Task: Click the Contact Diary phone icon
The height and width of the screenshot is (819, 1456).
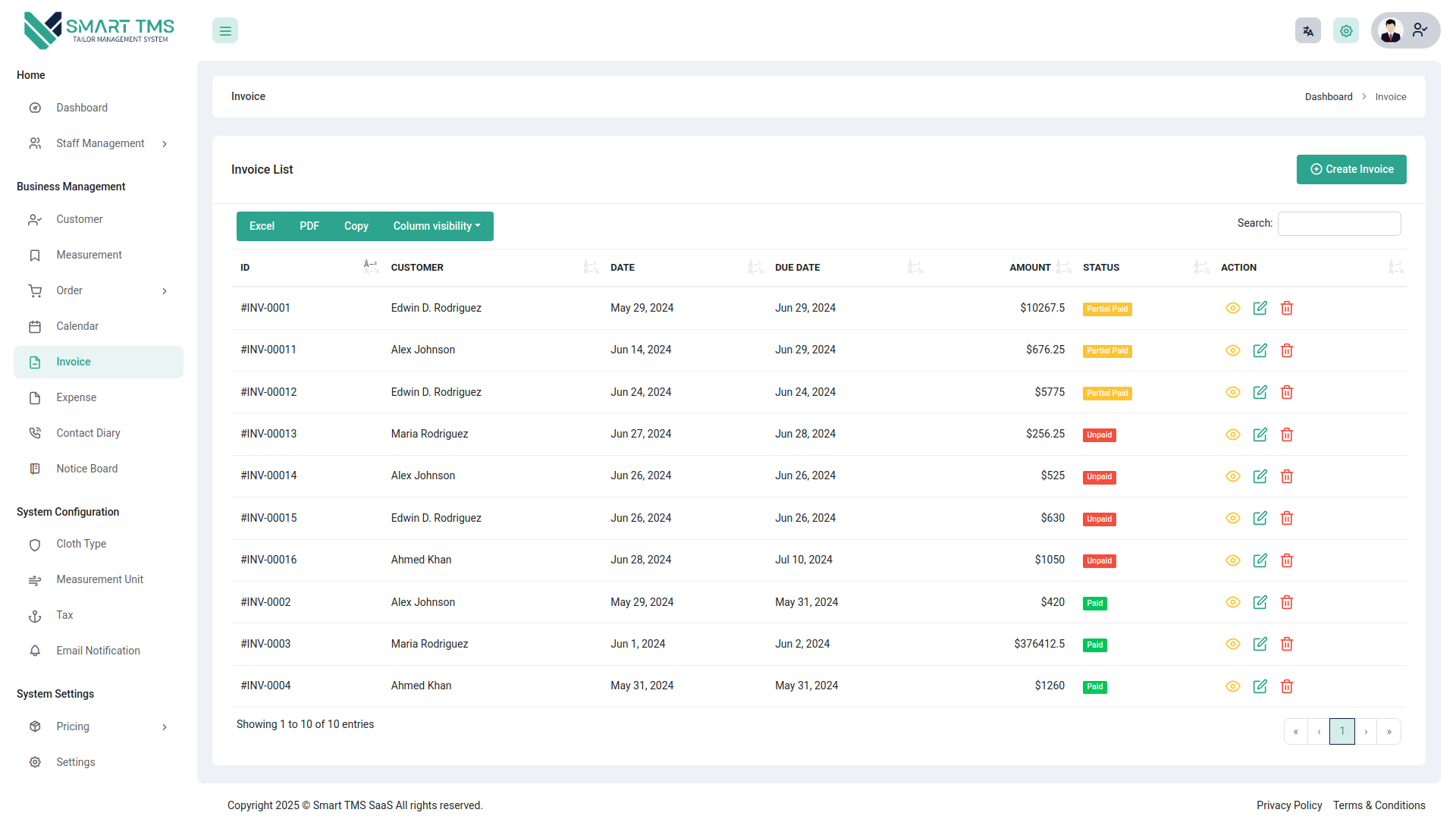Action: pos(35,432)
